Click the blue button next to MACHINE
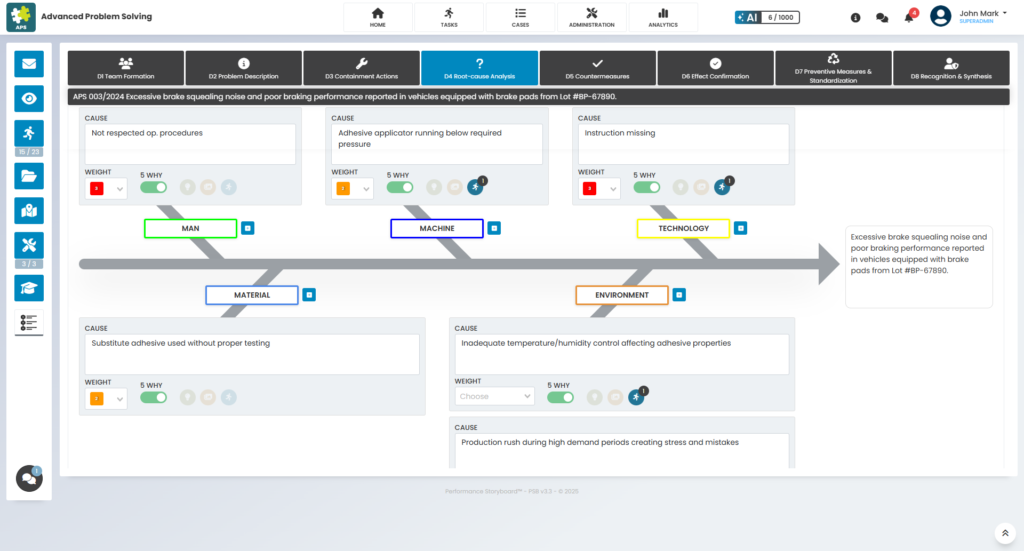Screen dimensions: 1024x551 [x=493, y=228]
